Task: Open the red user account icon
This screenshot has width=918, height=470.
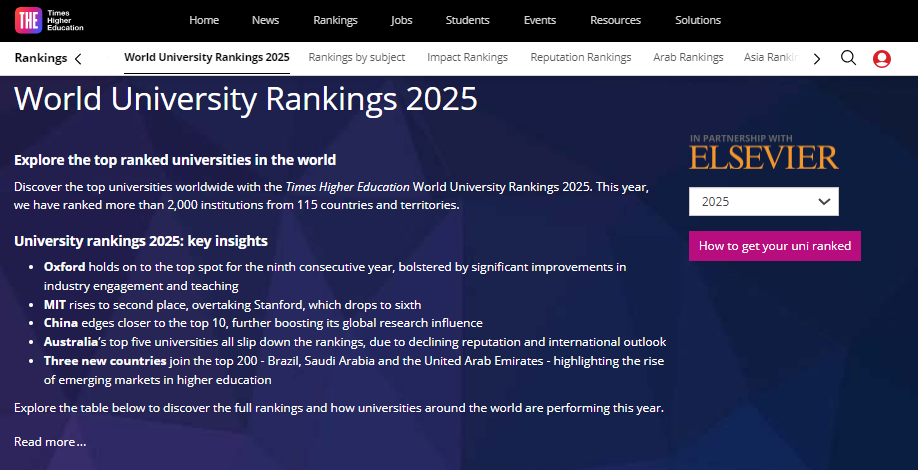Action: [x=882, y=59]
